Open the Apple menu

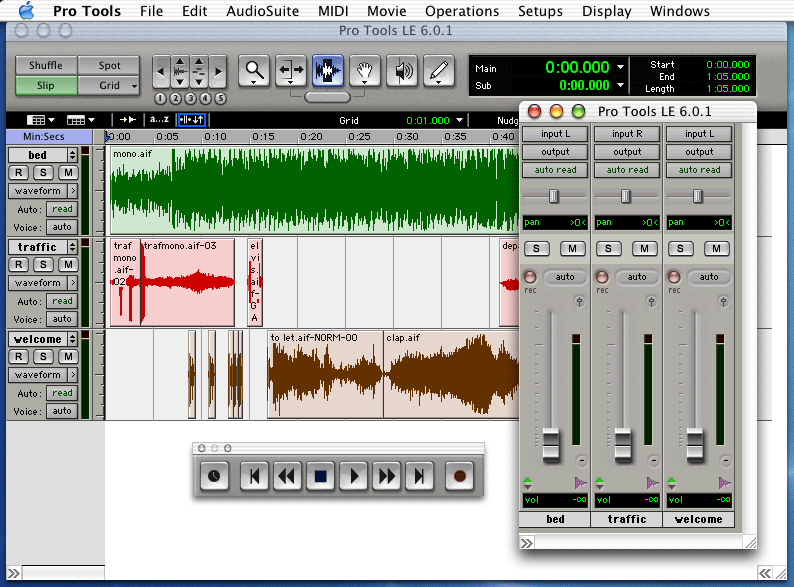(x=26, y=11)
